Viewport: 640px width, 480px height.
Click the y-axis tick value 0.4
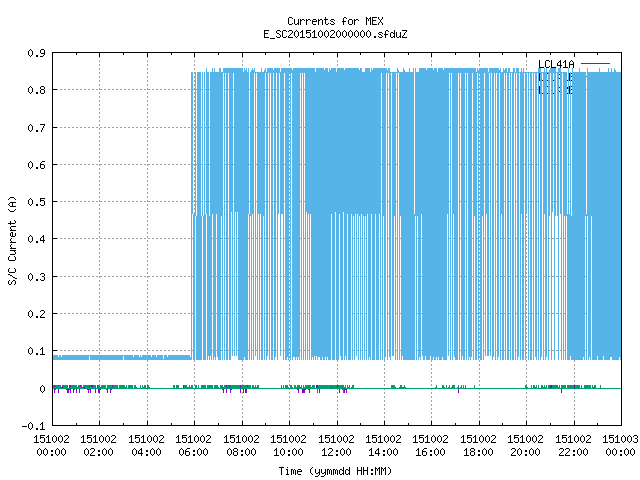(x=36, y=239)
